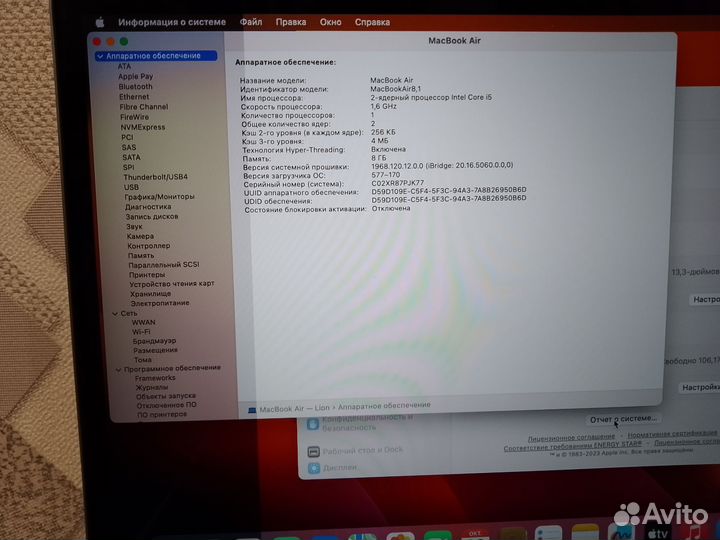Select Bluetooth in sidebar

click(135, 86)
